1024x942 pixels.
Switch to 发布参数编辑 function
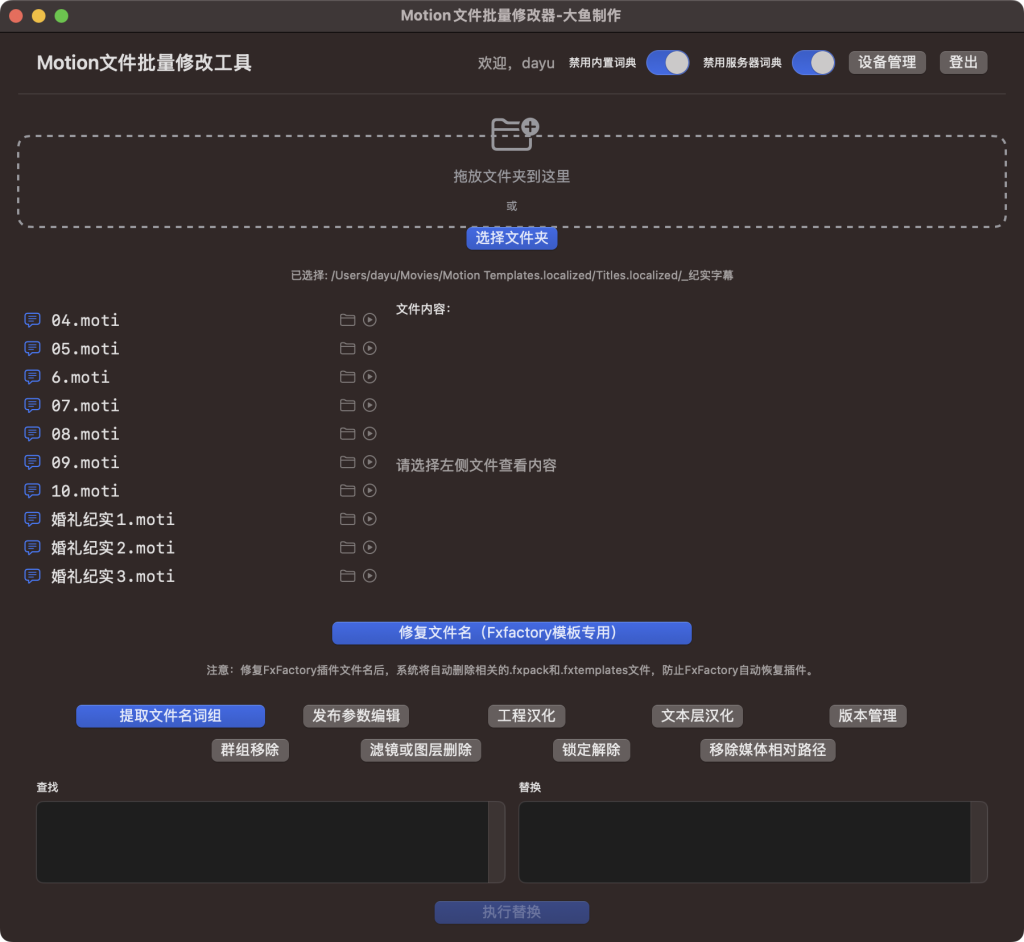356,716
